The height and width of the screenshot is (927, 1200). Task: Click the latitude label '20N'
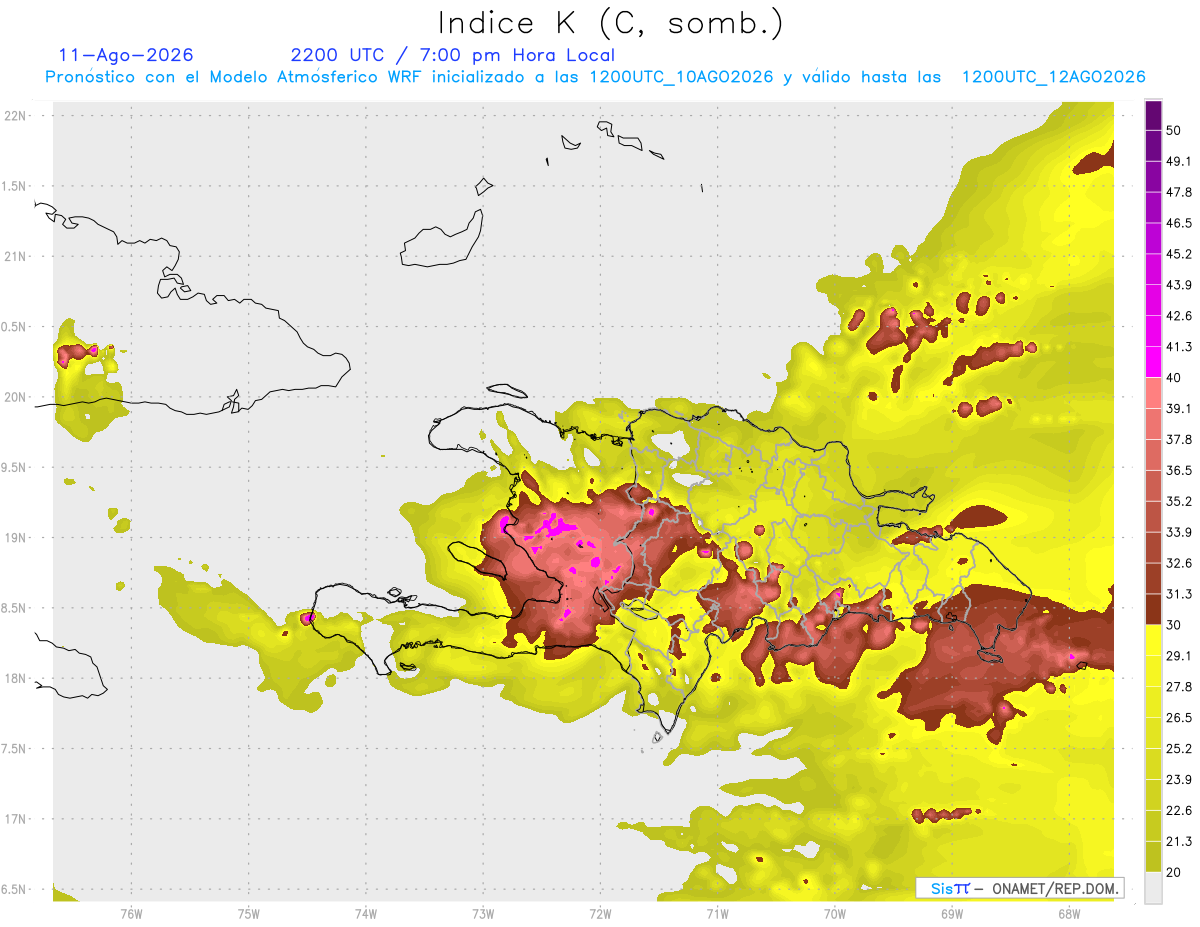(x=15, y=397)
